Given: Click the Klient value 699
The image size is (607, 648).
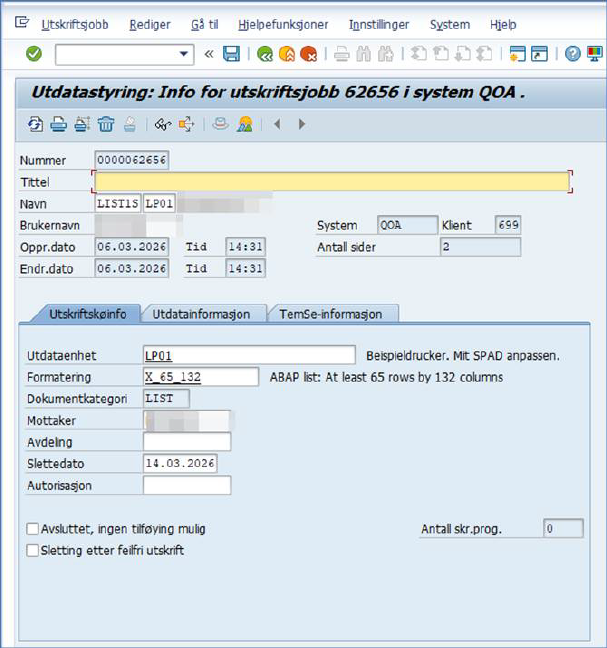Looking at the screenshot, I should [x=508, y=225].
